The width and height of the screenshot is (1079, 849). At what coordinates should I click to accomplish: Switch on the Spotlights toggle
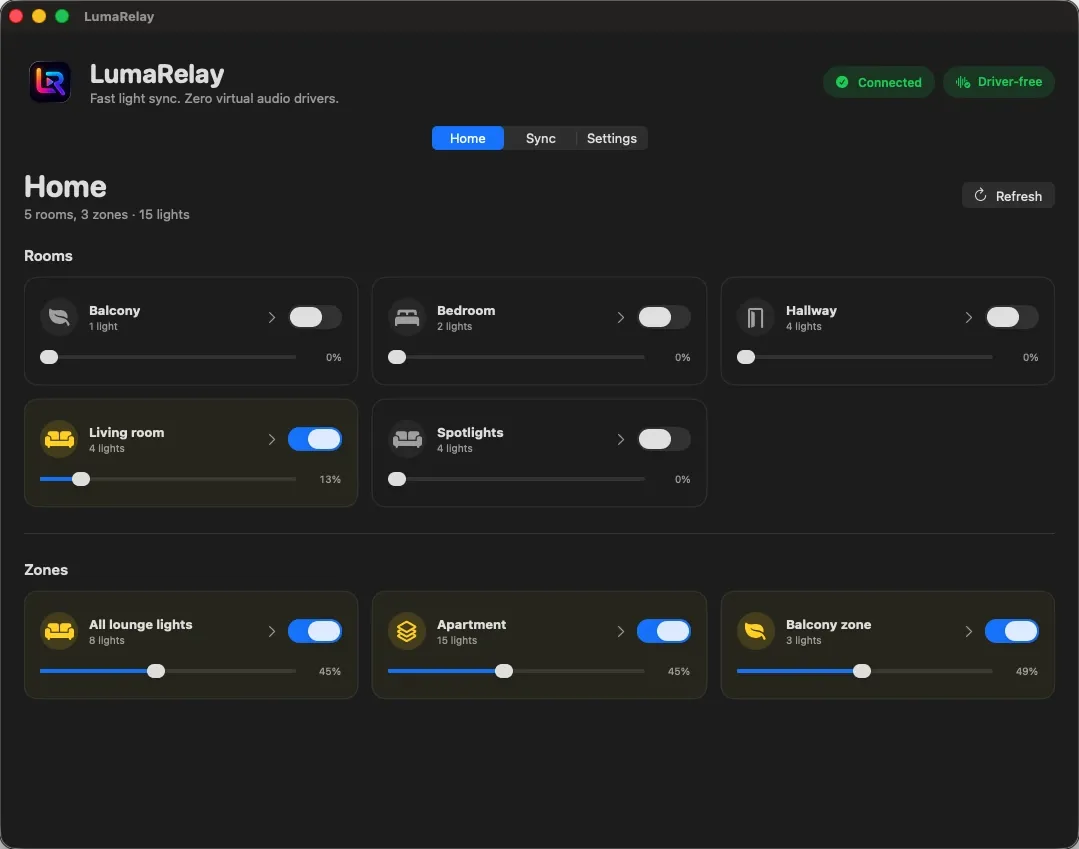[664, 439]
